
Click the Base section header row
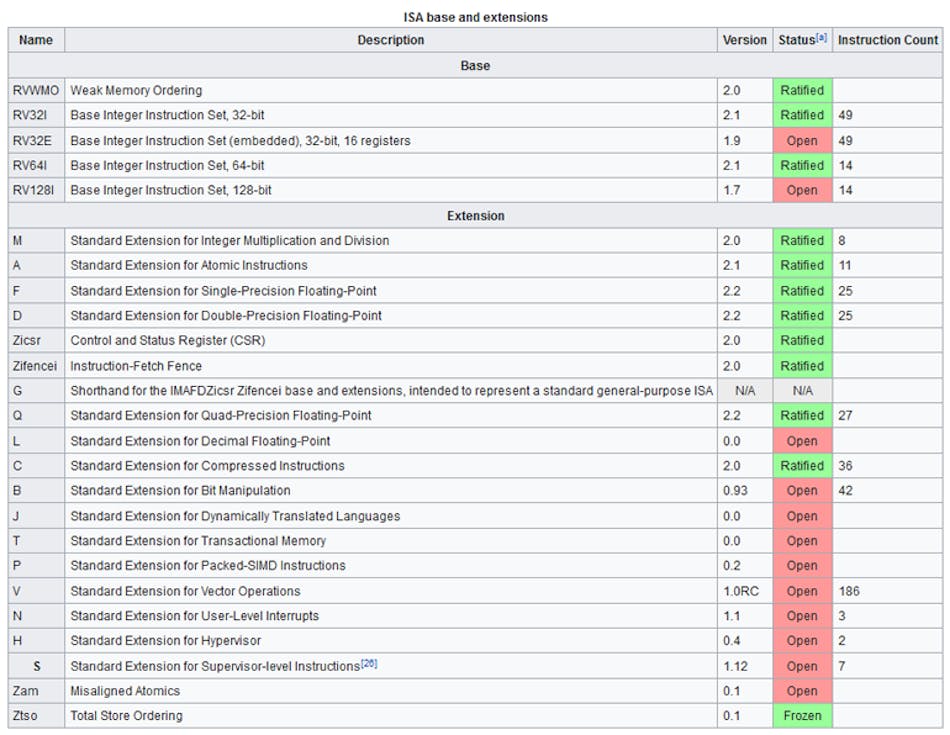[475, 65]
